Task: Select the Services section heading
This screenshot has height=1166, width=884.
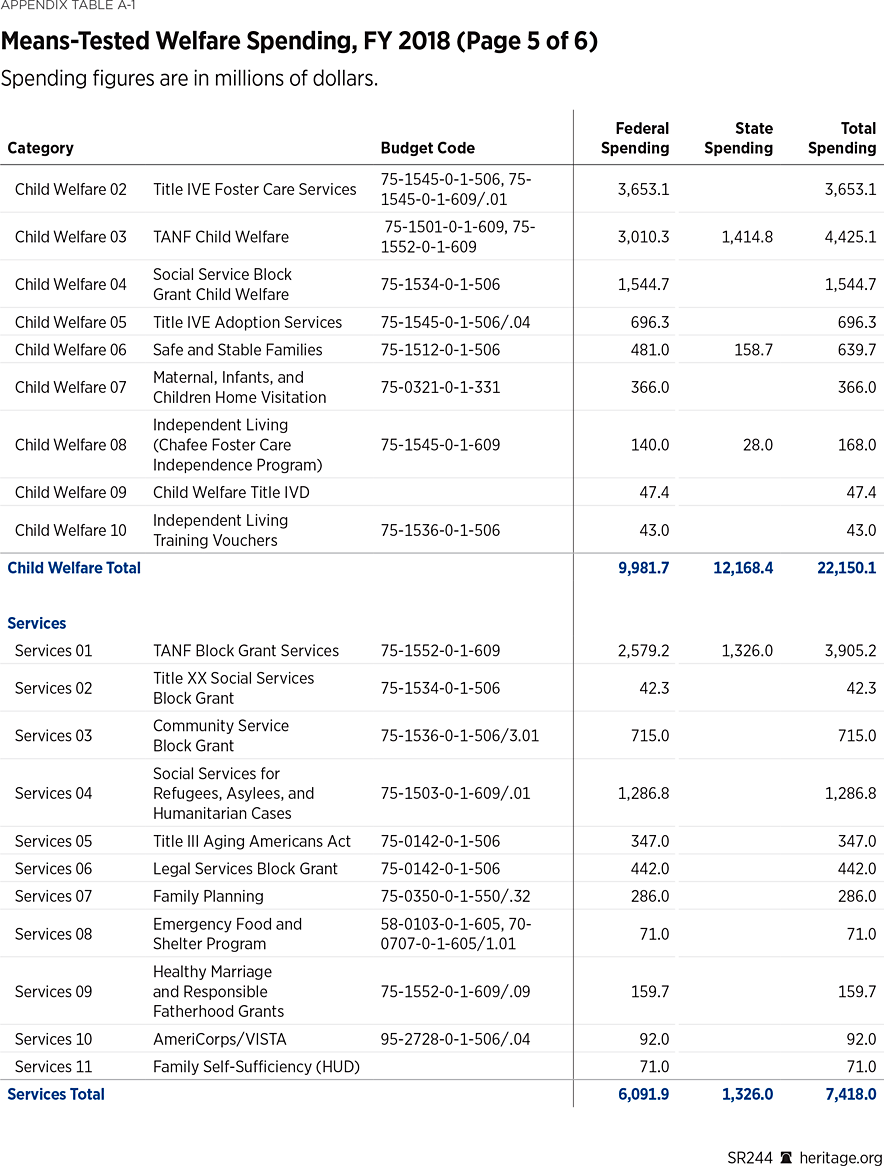Action: pyautogui.click(x=36, y=623)
